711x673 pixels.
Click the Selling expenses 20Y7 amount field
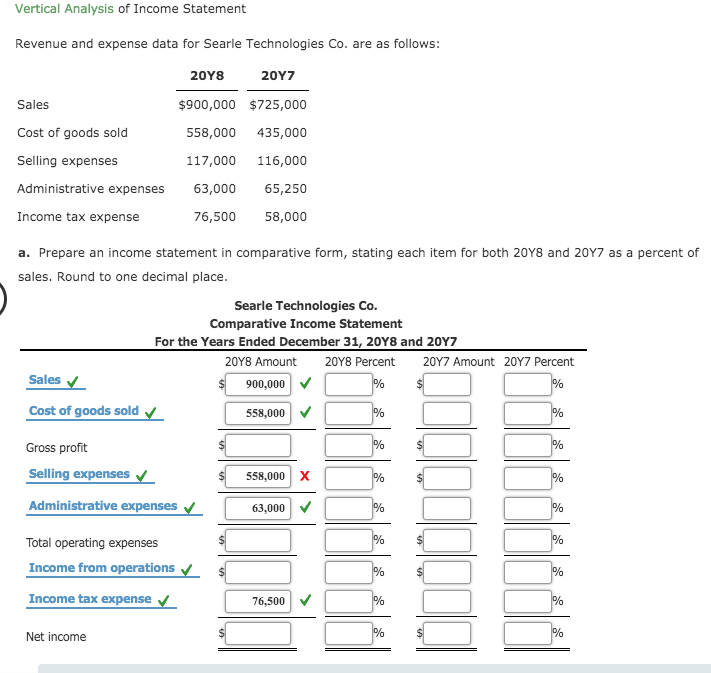pyautogui.click(x=447, y=478)
